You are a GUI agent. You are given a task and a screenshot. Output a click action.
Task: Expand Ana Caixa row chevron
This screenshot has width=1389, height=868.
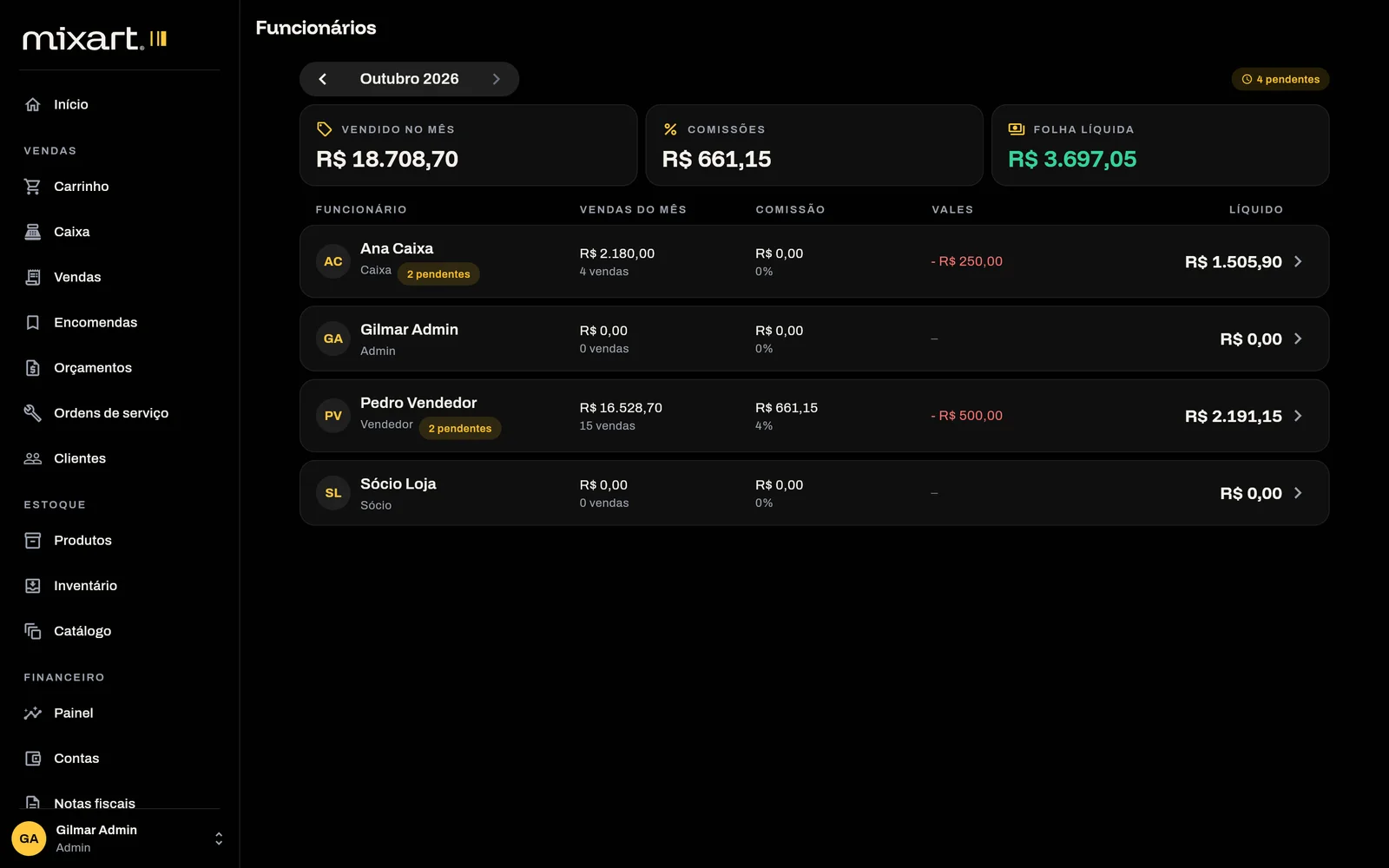pyautogui.click(x=1298, y=261)
